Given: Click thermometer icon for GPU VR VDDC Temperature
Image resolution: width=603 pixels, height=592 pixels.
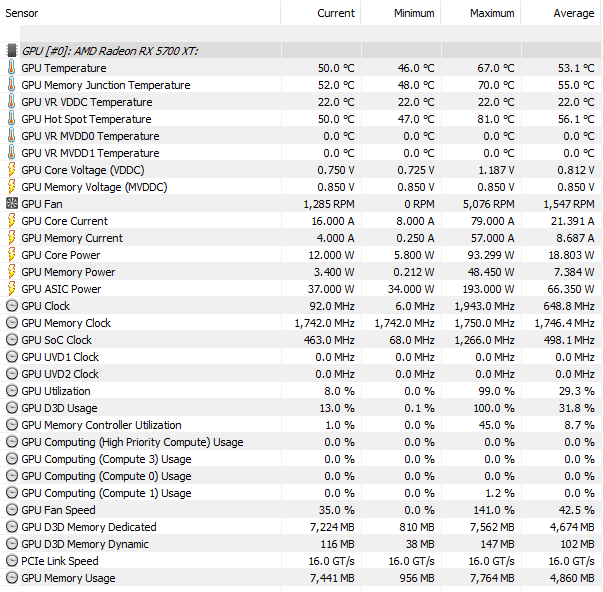Looking at the screenshot, I should [12, 101].
